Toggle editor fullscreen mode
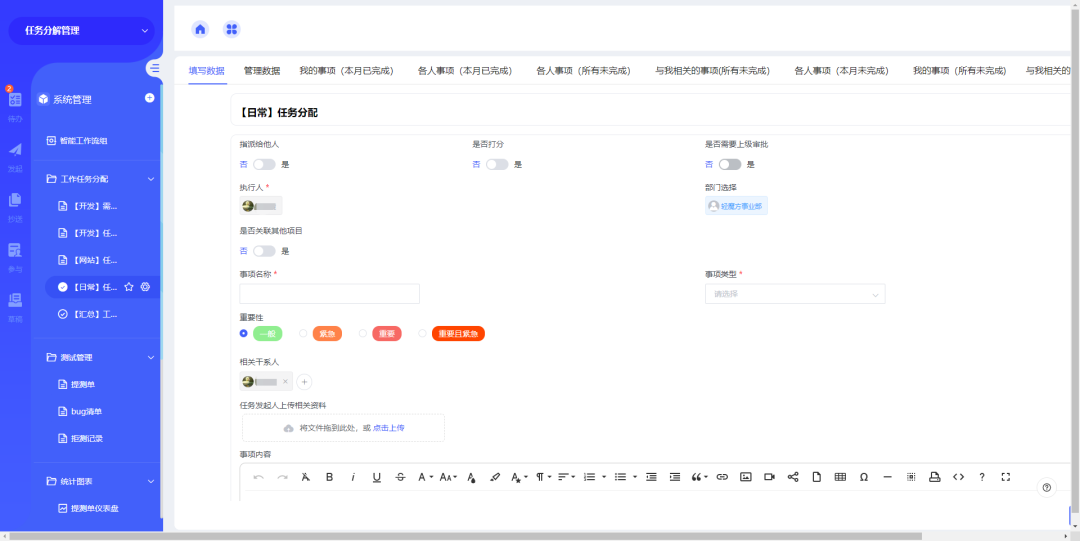The width and height of the screenshot is (1080, 541). click(1006, 477)
